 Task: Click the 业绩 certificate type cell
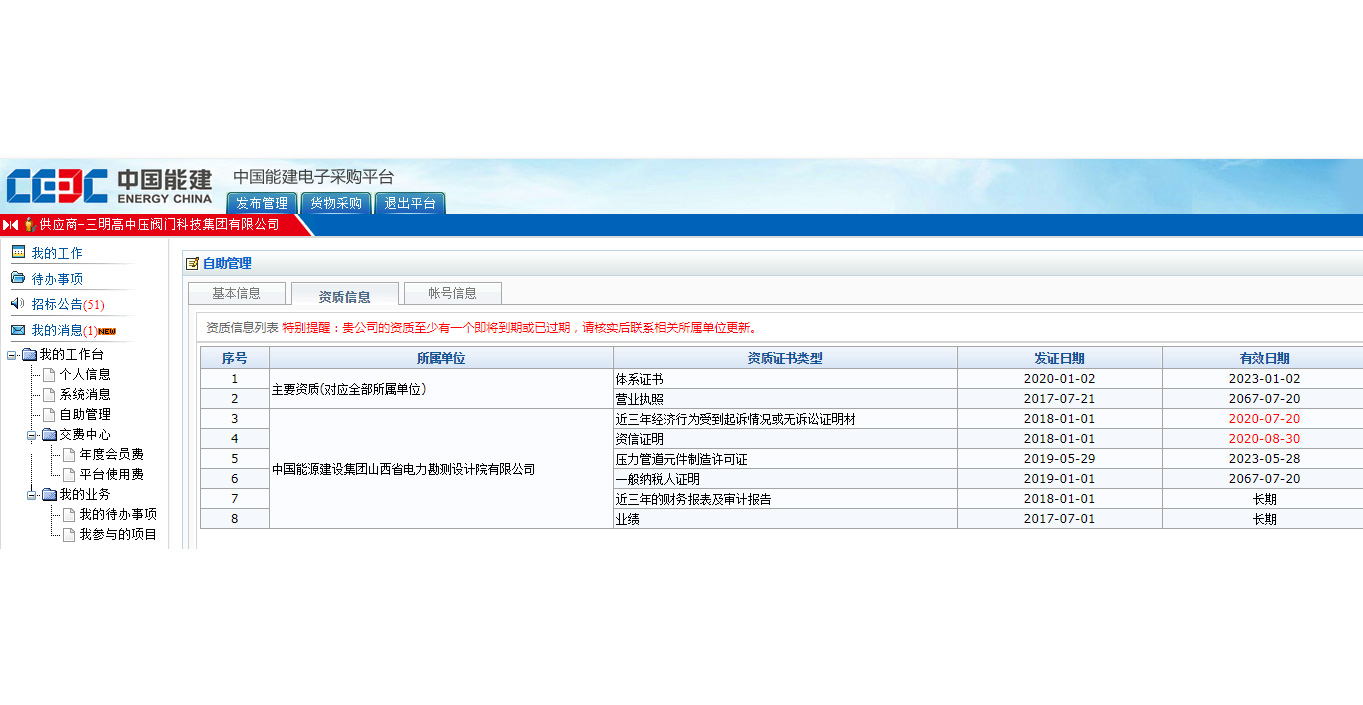[x=785, y=519]
